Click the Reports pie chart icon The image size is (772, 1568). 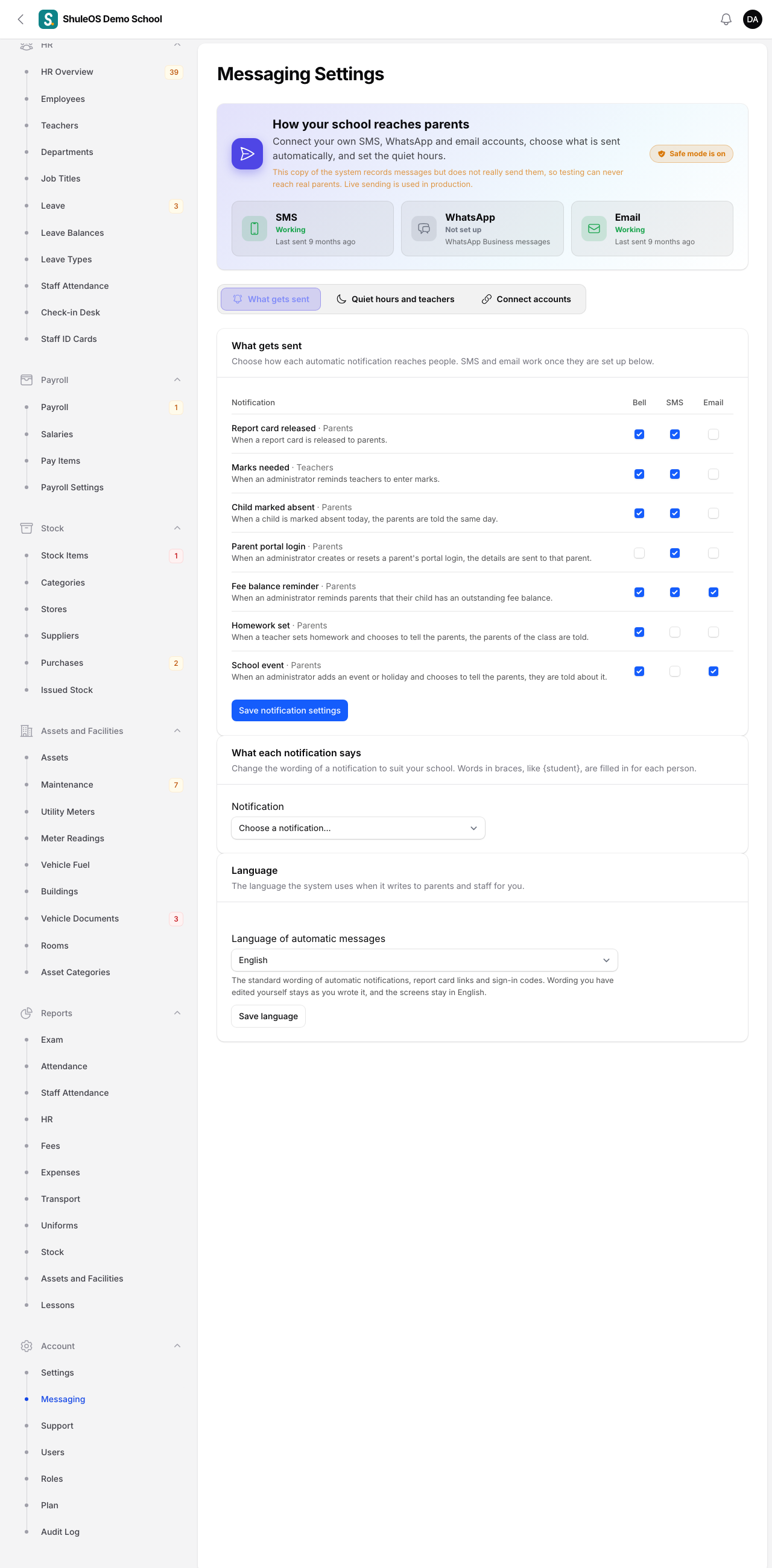26,1013
